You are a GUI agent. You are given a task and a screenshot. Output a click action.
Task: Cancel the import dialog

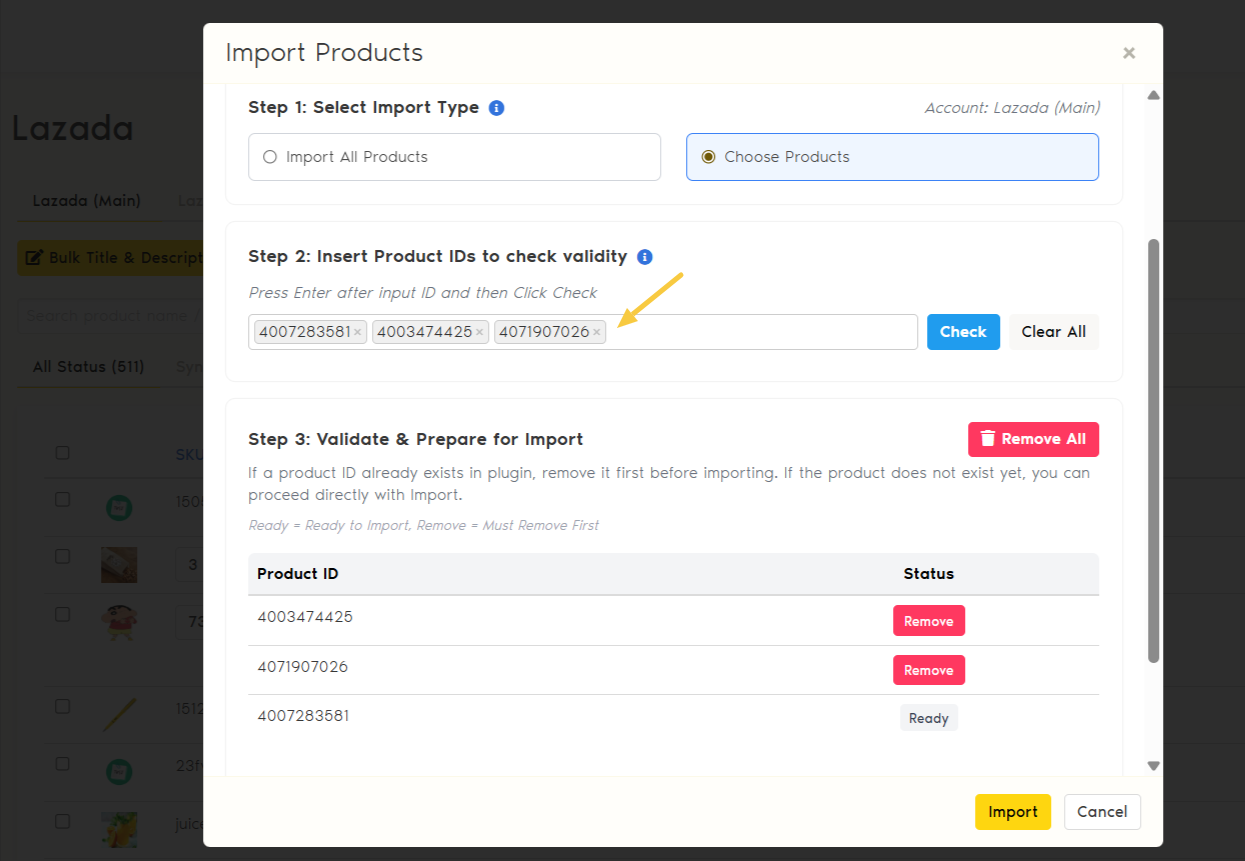[x=1102, y=812]
